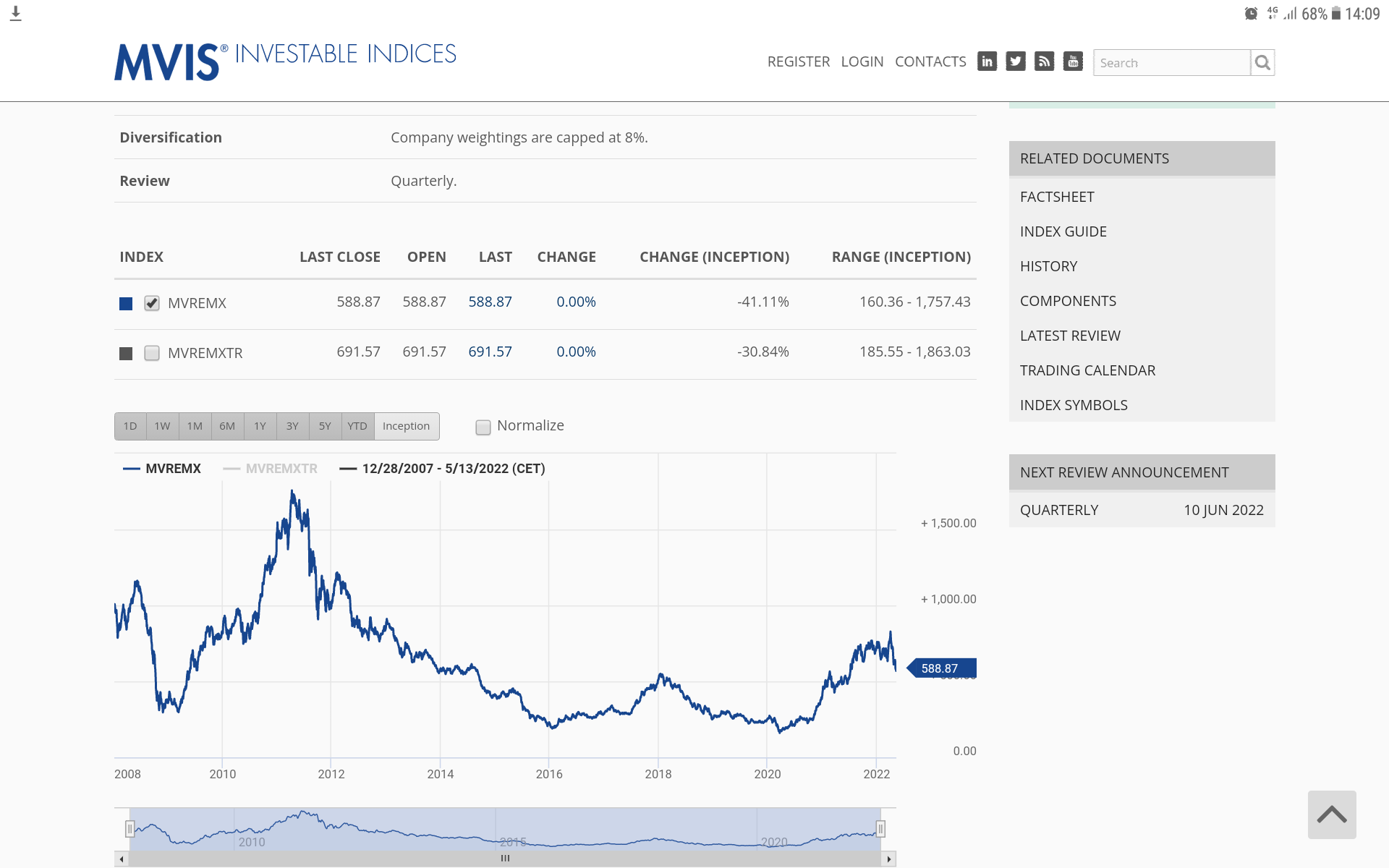Grab the left navigator range handle
Viewport: 1389px width, 868px height.
point(129,829)
